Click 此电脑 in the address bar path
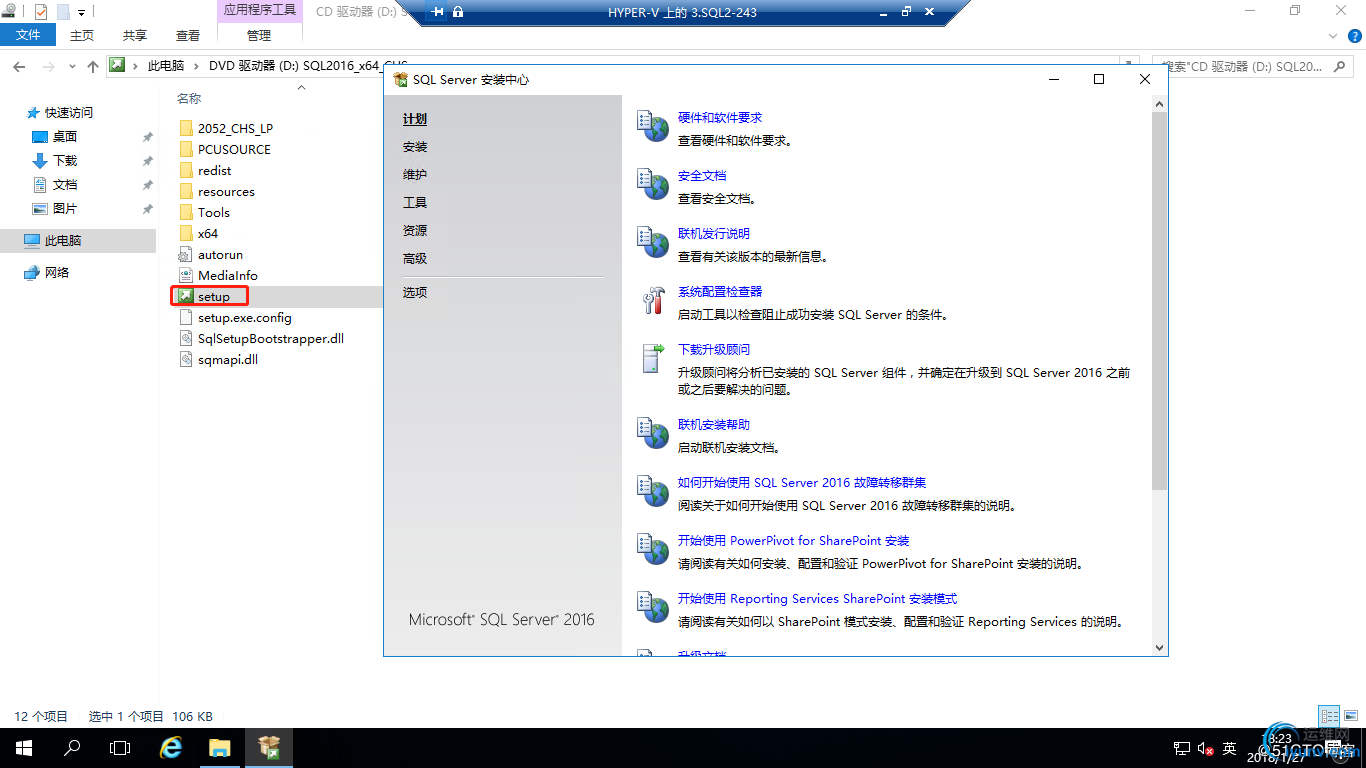 pyautogui.click(x=166, y=66)
